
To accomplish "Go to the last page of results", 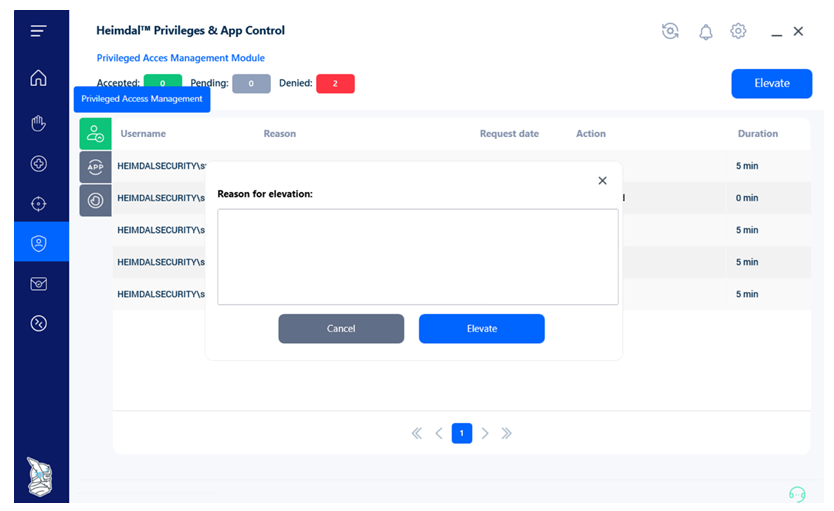I will click(x=506, y=433).
